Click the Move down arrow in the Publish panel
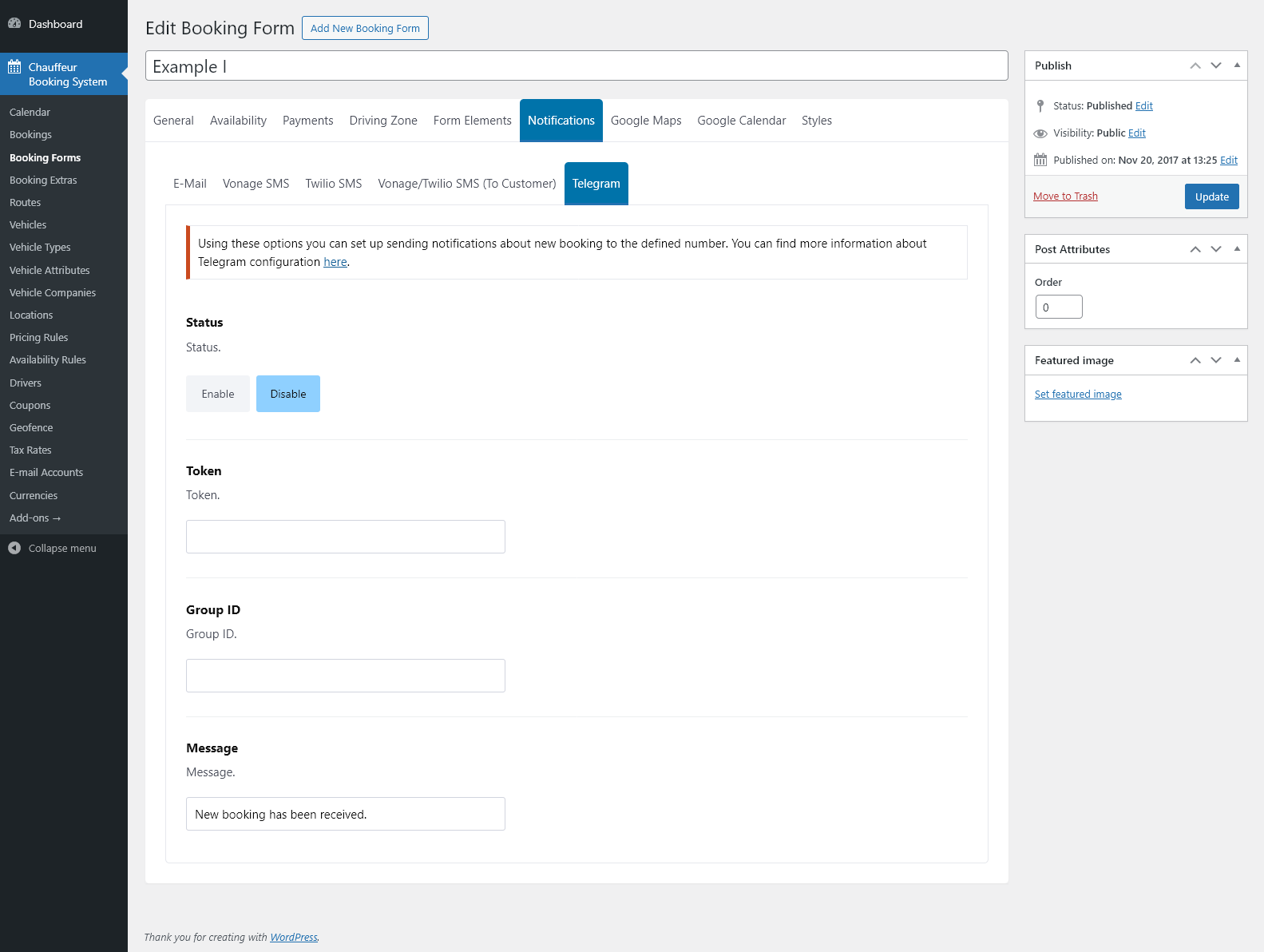The width and height of the screenshot is (1264, 952). click(1216, 65)
